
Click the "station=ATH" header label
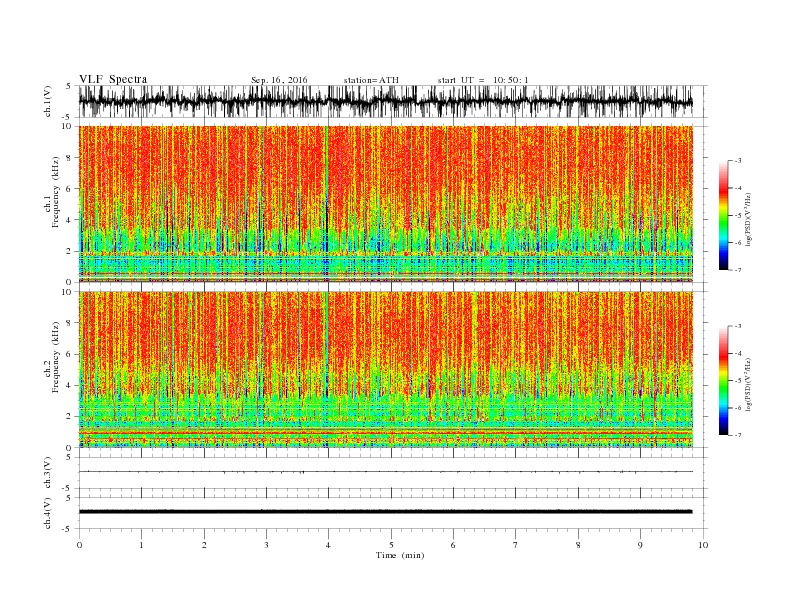pyautogui.click(x=371, y=80)
